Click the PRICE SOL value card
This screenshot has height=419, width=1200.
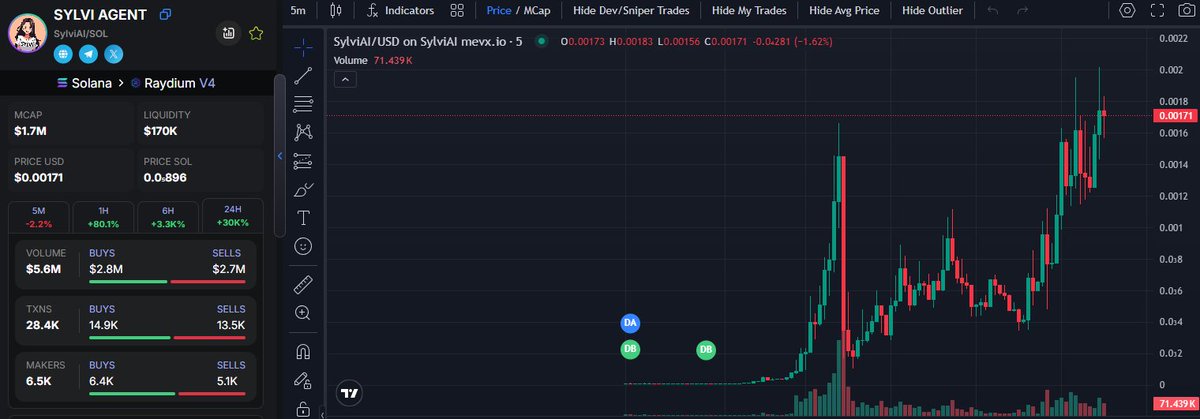point(200,169)
